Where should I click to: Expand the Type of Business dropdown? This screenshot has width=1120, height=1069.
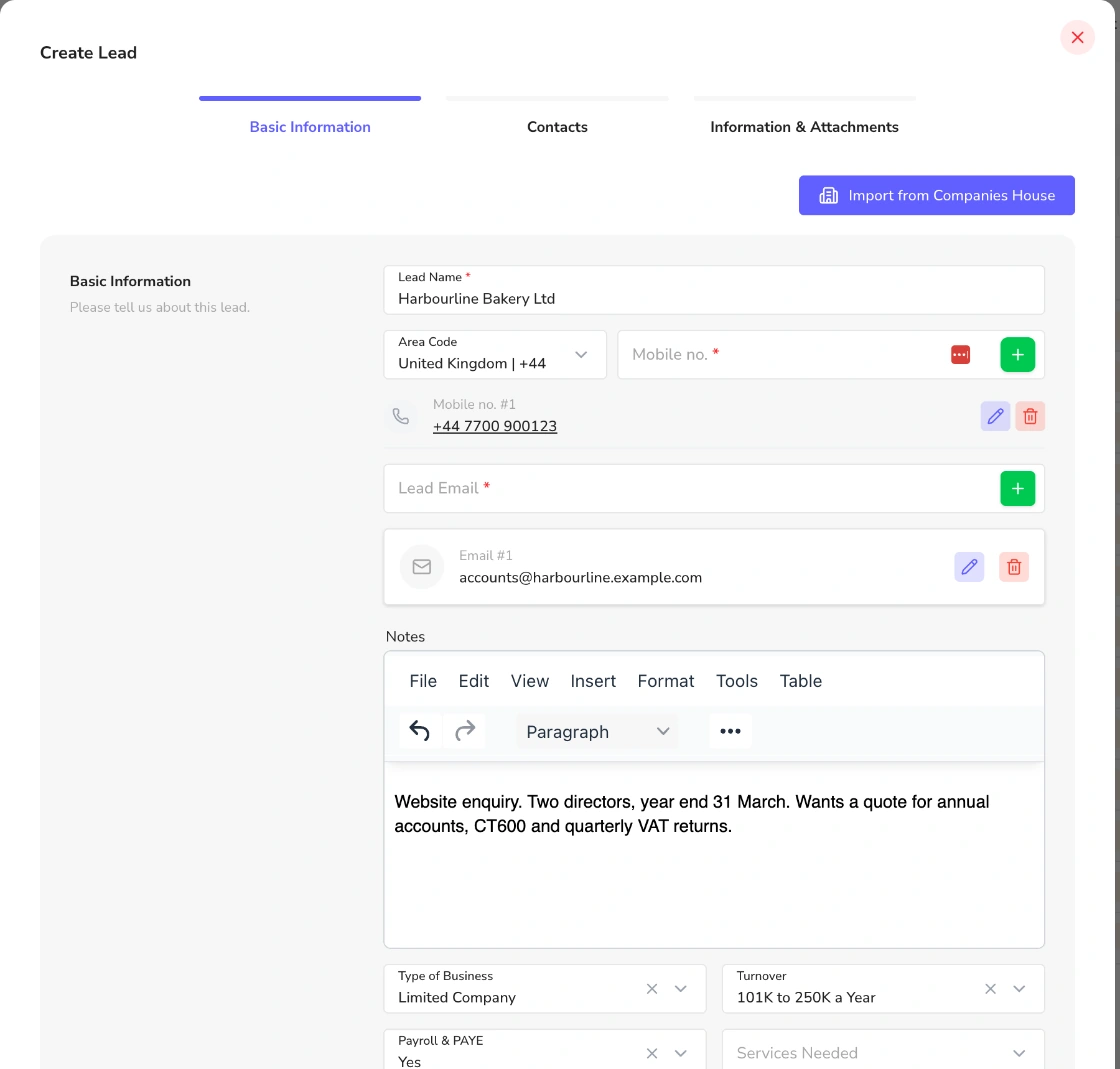click(x=681, y=989)
